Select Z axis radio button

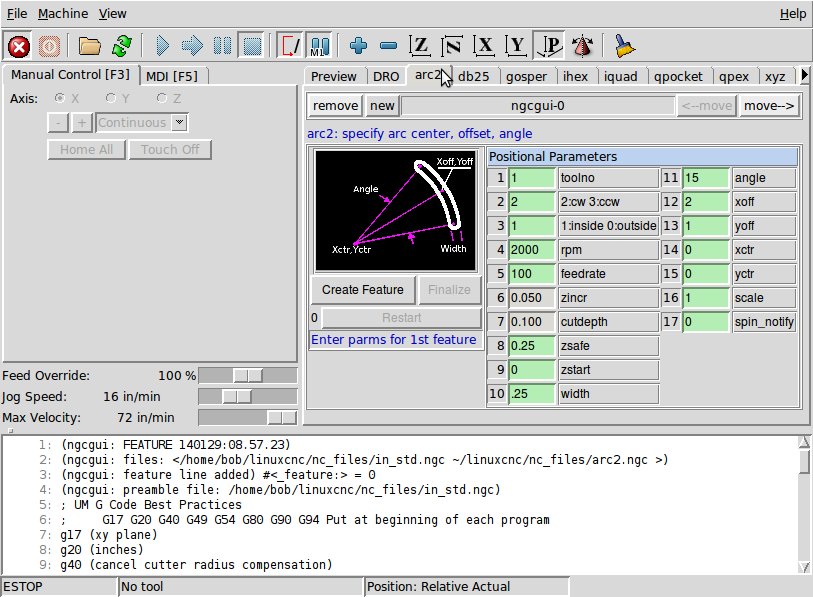162,98
